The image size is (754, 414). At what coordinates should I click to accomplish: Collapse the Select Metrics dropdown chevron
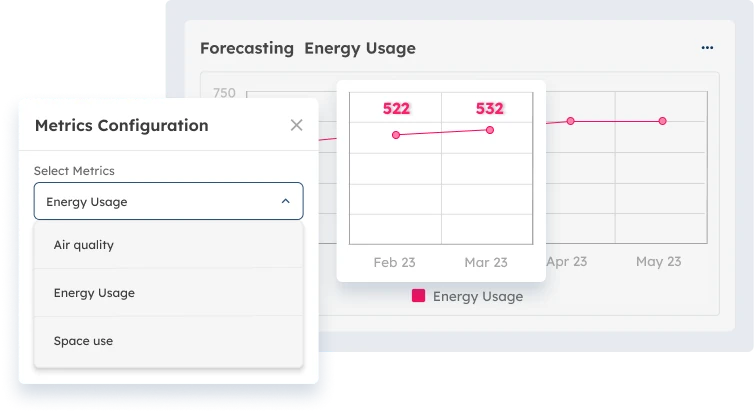click(x=285, y=201)
